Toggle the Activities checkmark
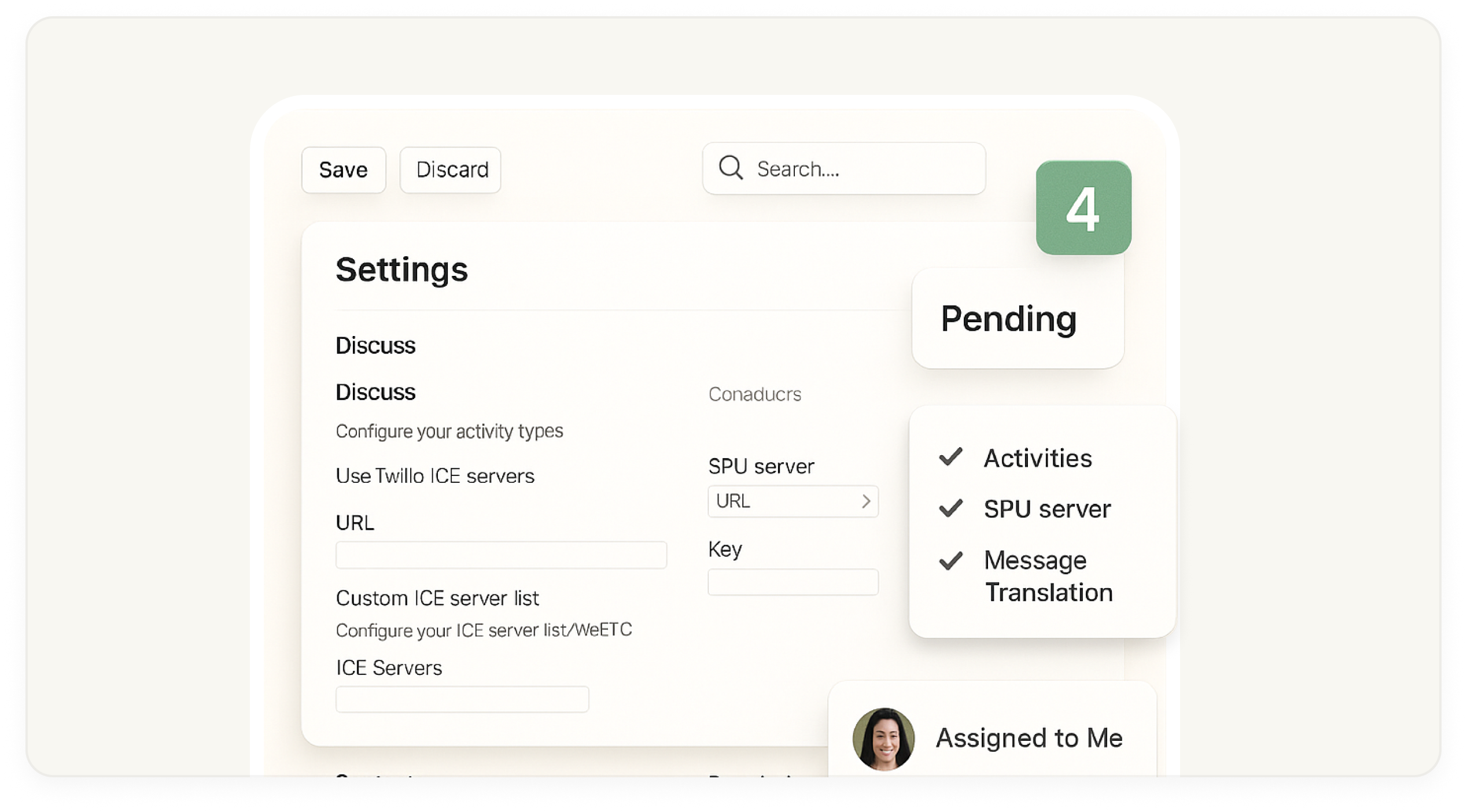Viewport: 1467px width, 812px height. coord(950,457)
